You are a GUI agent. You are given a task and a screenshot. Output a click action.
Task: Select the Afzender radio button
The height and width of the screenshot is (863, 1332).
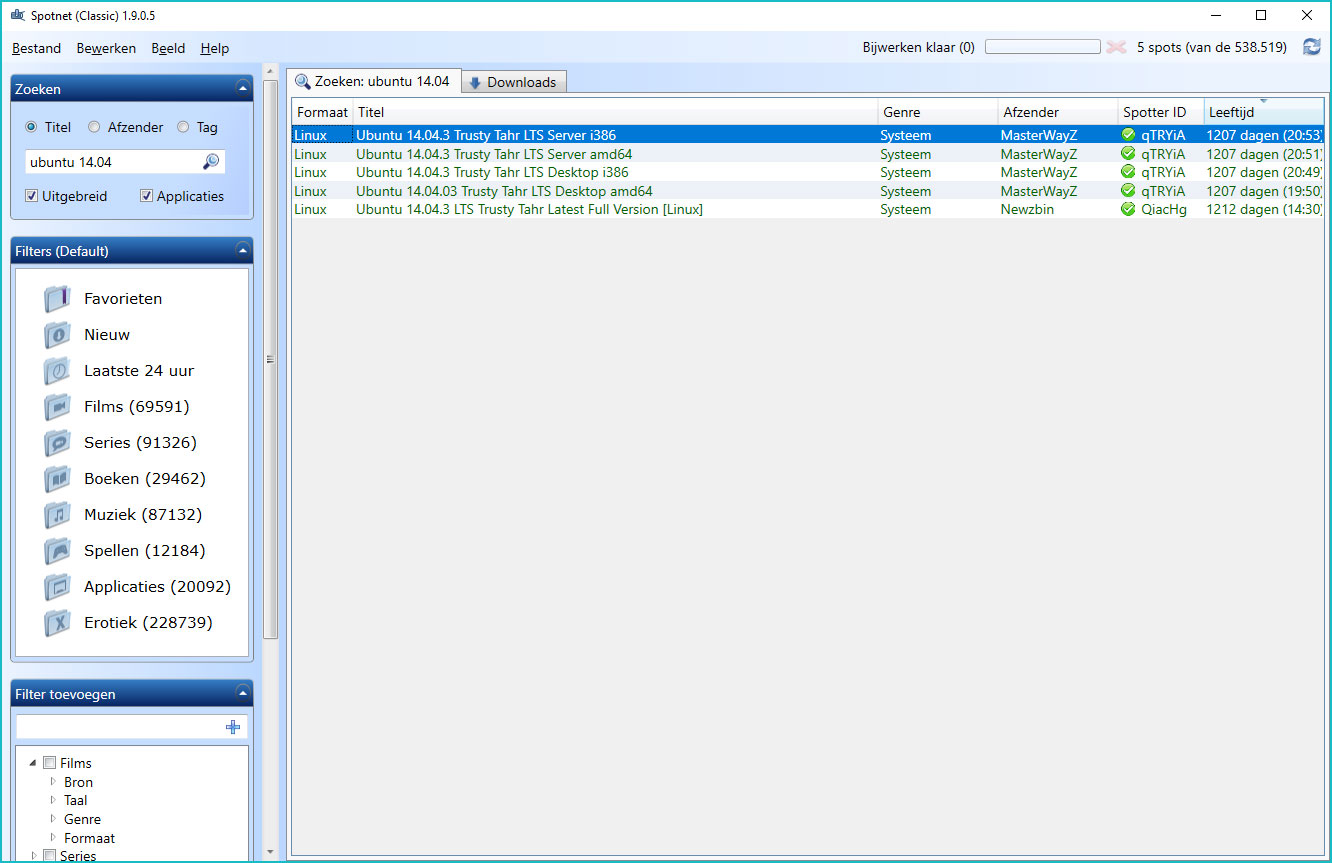pos(94,127)
